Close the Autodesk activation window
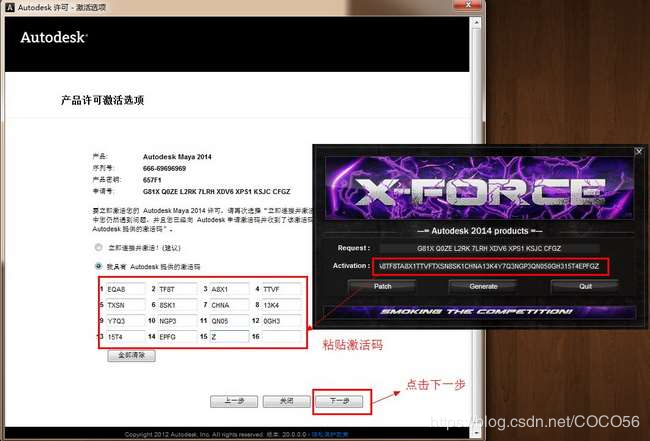 (x=468, y=5)
